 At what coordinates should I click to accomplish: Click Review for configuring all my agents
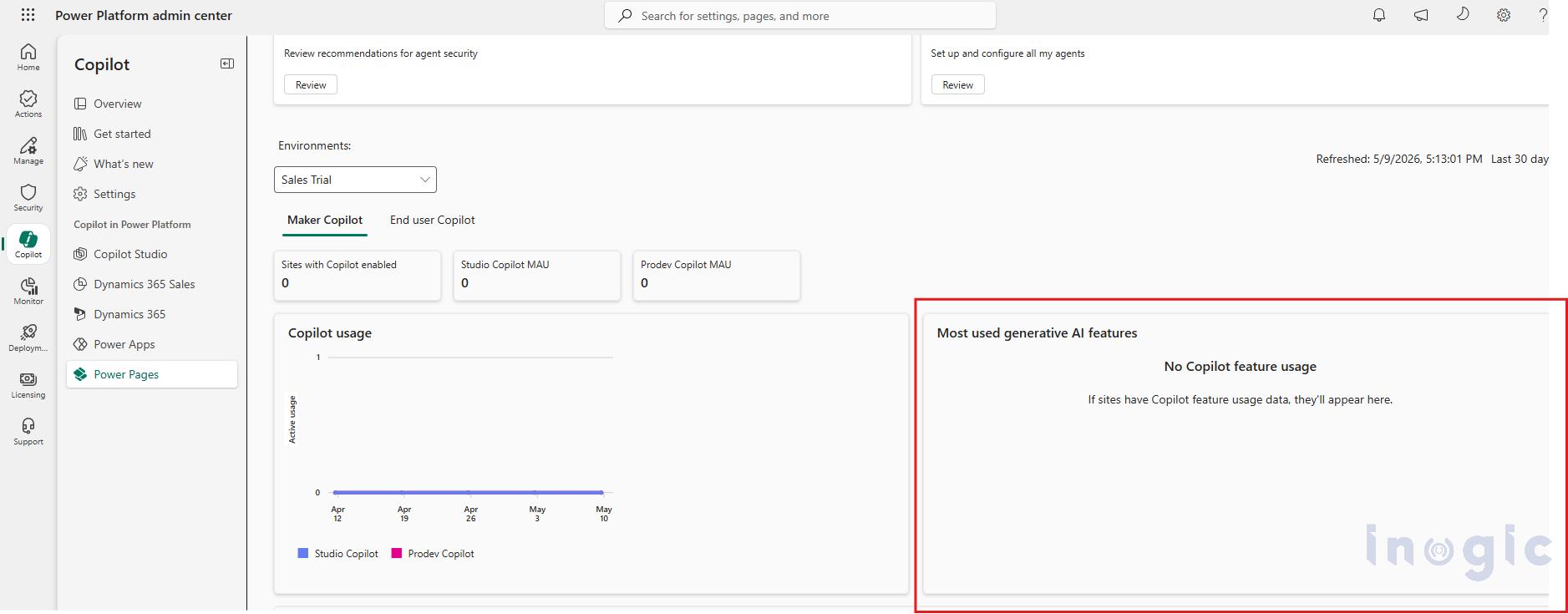[957, 84]
